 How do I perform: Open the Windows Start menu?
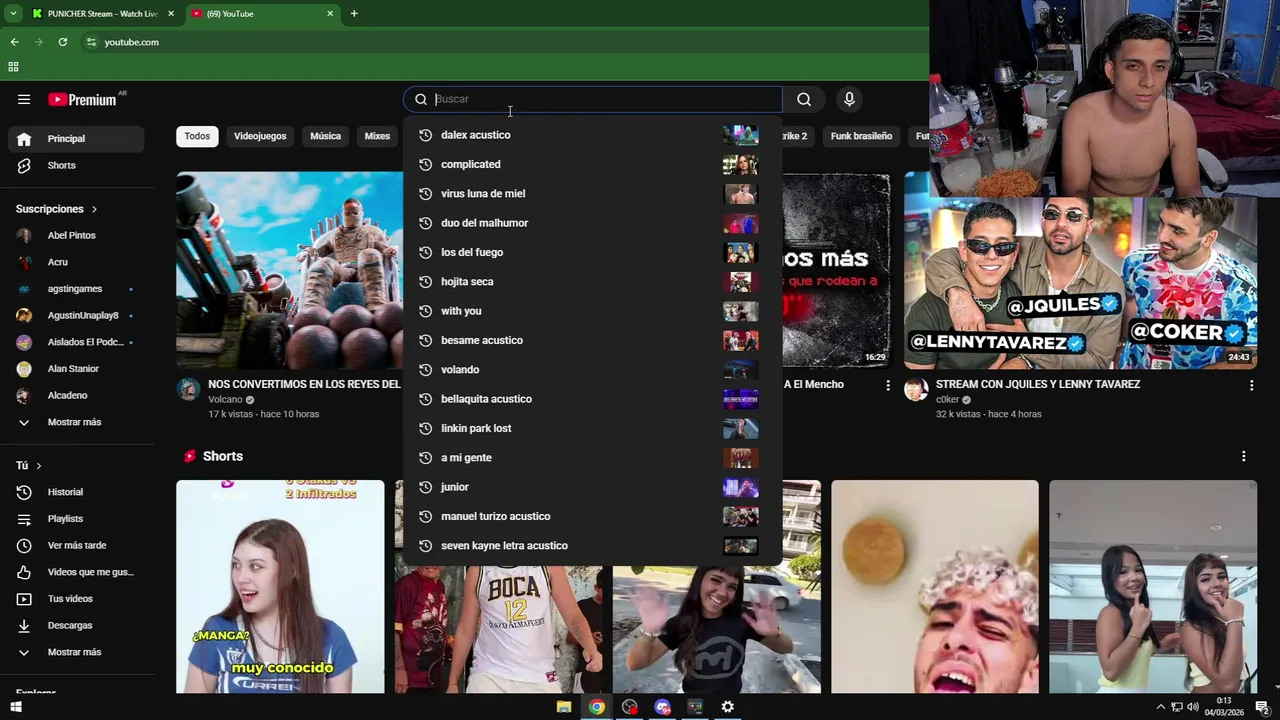[x=16, y=707]
